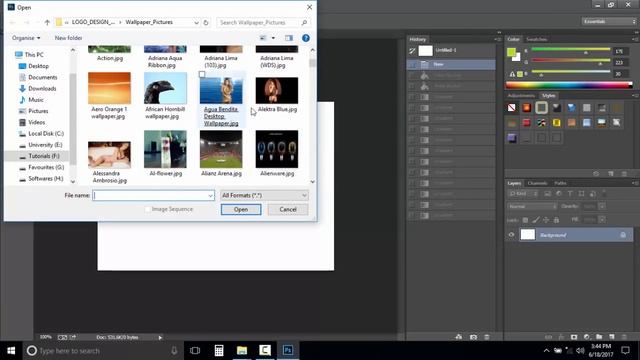The height and width of the screenshot is (360, 640).
Task: Toggle the preview pane icon
Action: 289,38
